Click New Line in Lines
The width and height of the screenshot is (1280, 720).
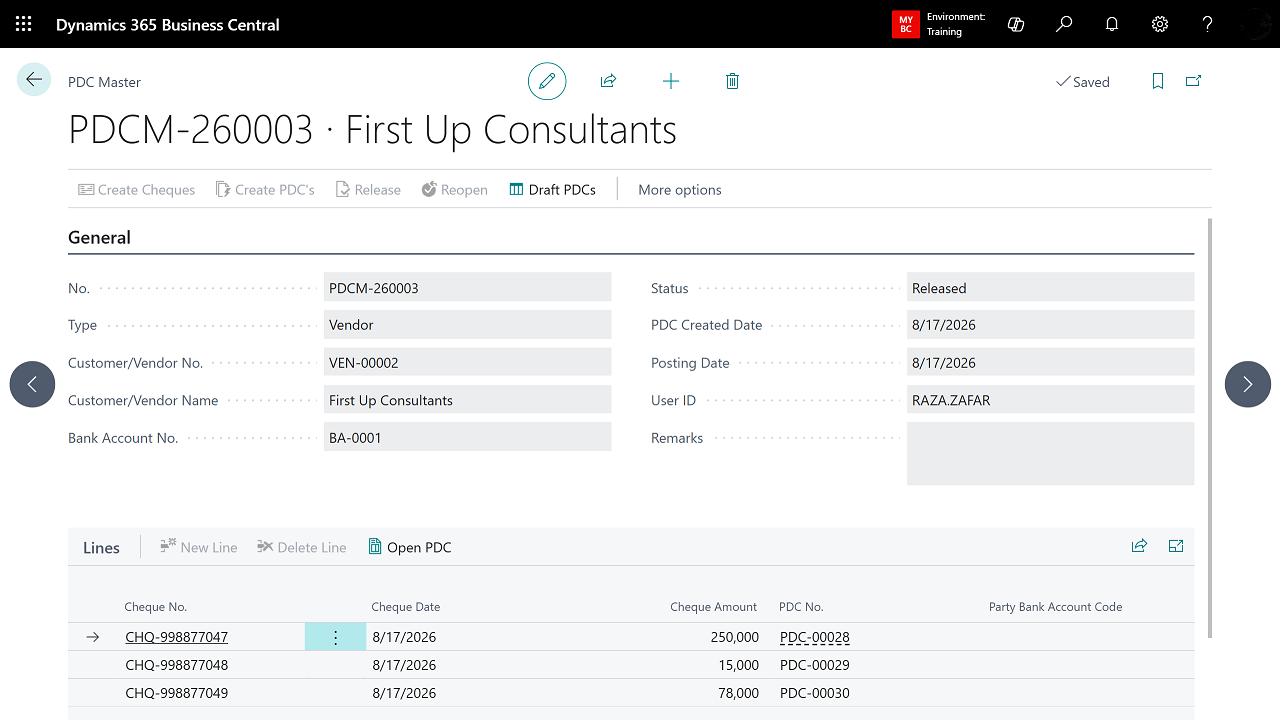click(199, 547)
